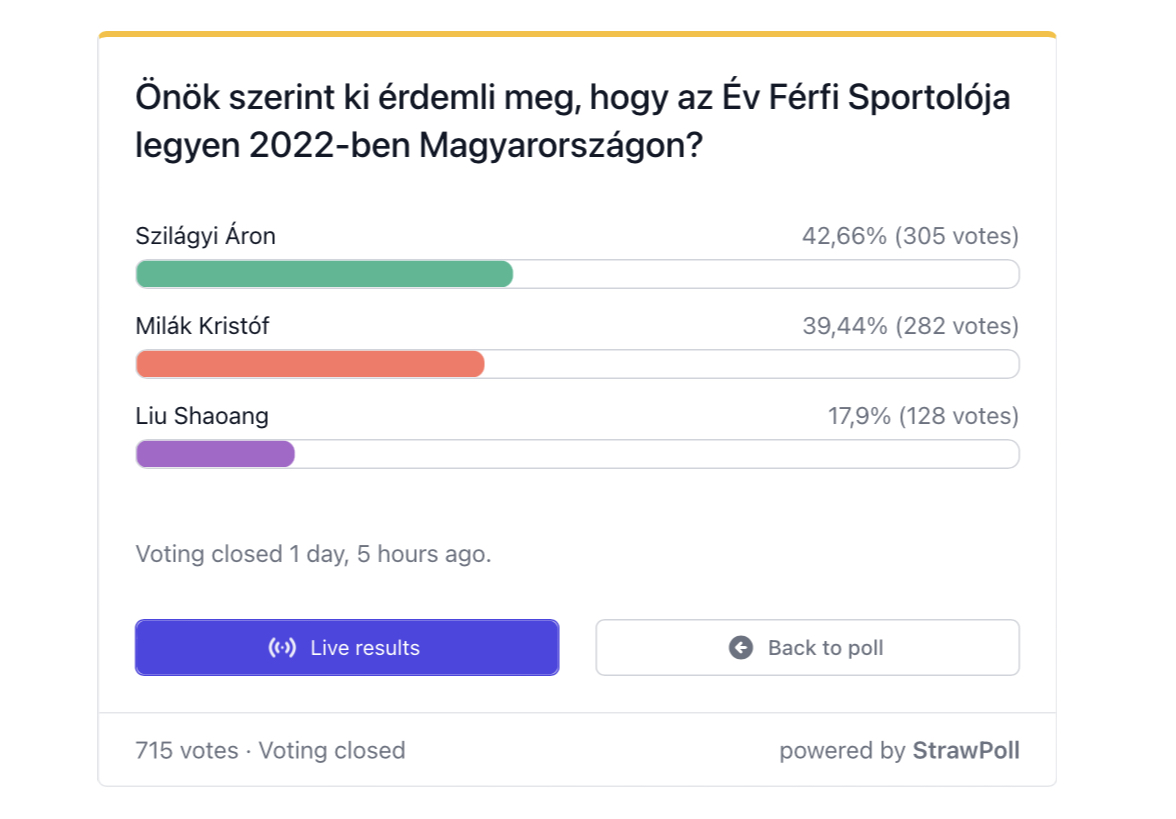Click the 42,66% (305 votes) text

pyautogui.click(x=910, y=236)
